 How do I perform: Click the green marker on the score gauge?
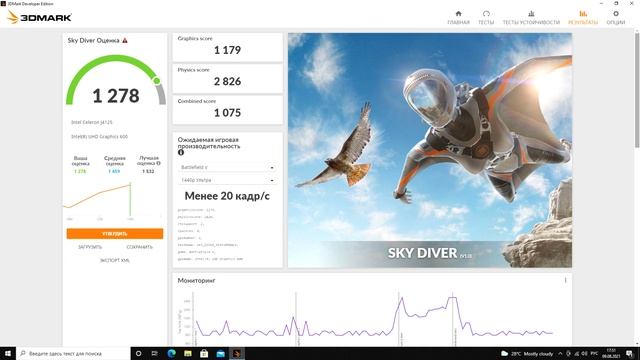pyautogui.click(x=157, y=81)
